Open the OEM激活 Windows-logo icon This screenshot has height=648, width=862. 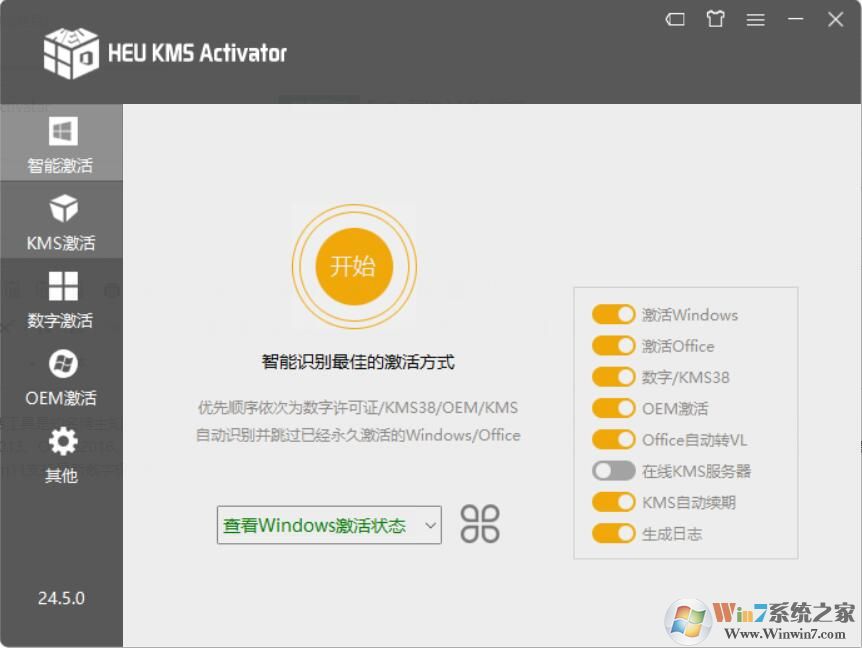pyautogui.click(x=63, y=363)
